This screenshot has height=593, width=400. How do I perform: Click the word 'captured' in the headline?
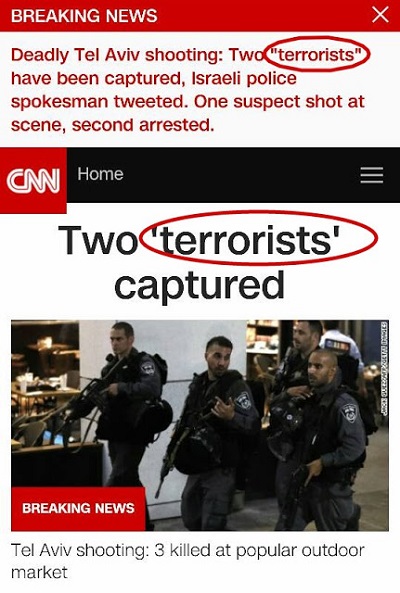[199, 285]
